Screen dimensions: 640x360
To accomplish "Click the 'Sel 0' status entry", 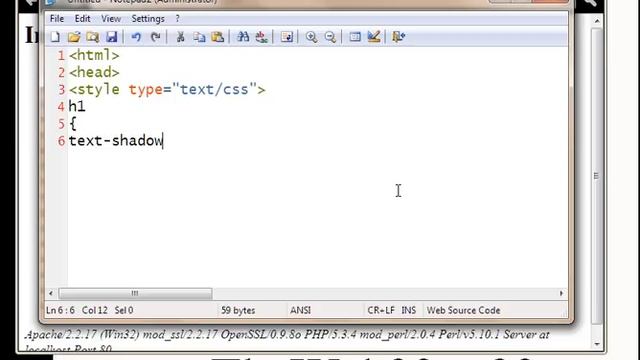I will 124,310.
